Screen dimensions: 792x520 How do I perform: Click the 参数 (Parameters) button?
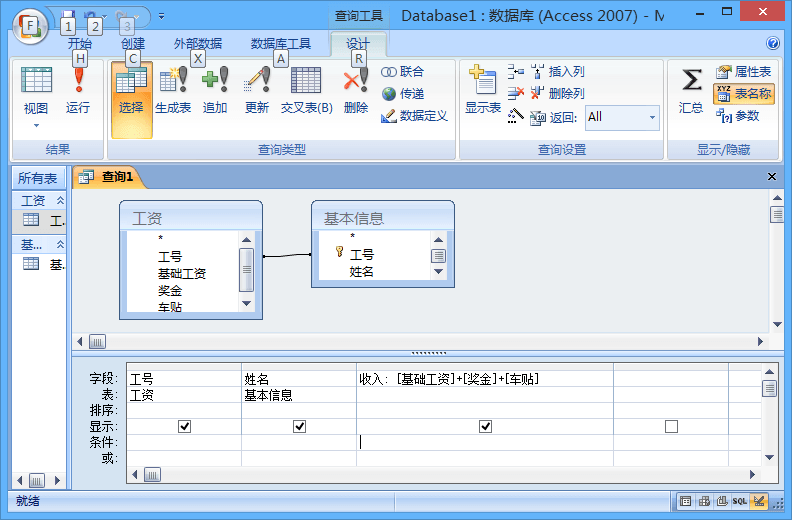[737, 116]
